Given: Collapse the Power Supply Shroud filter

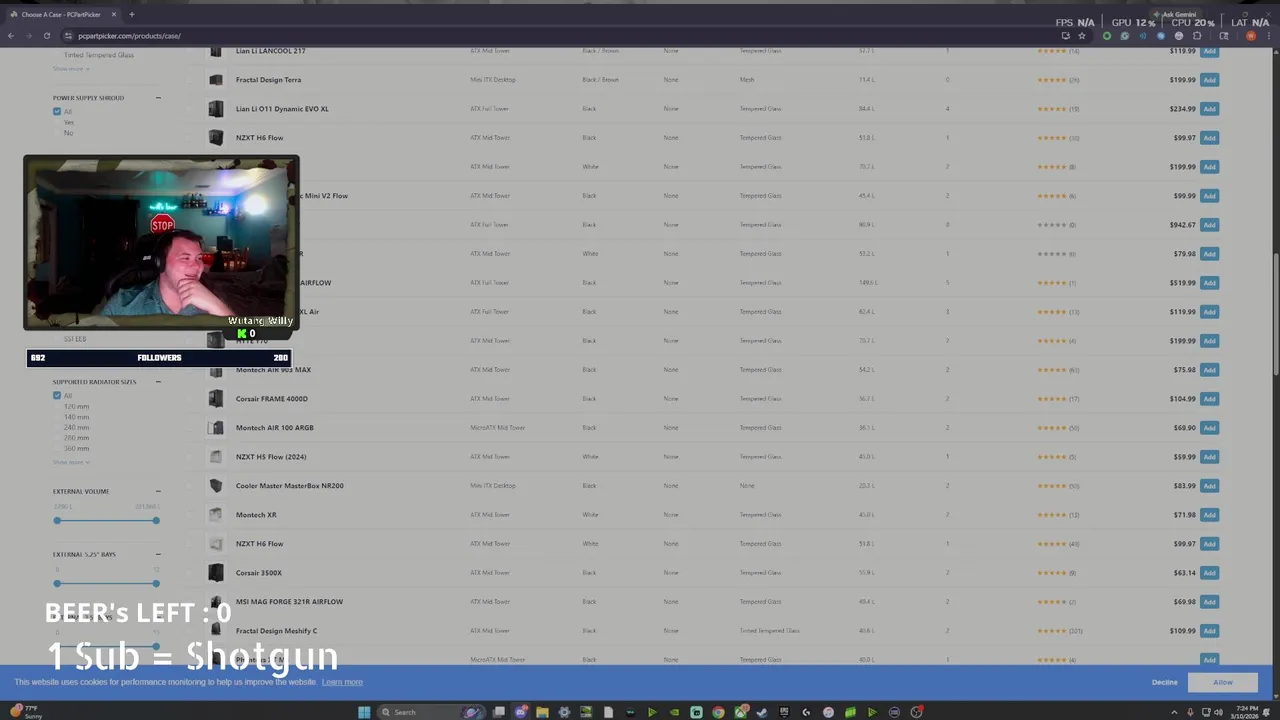Looking at the screenshot, I should (158, 98).
